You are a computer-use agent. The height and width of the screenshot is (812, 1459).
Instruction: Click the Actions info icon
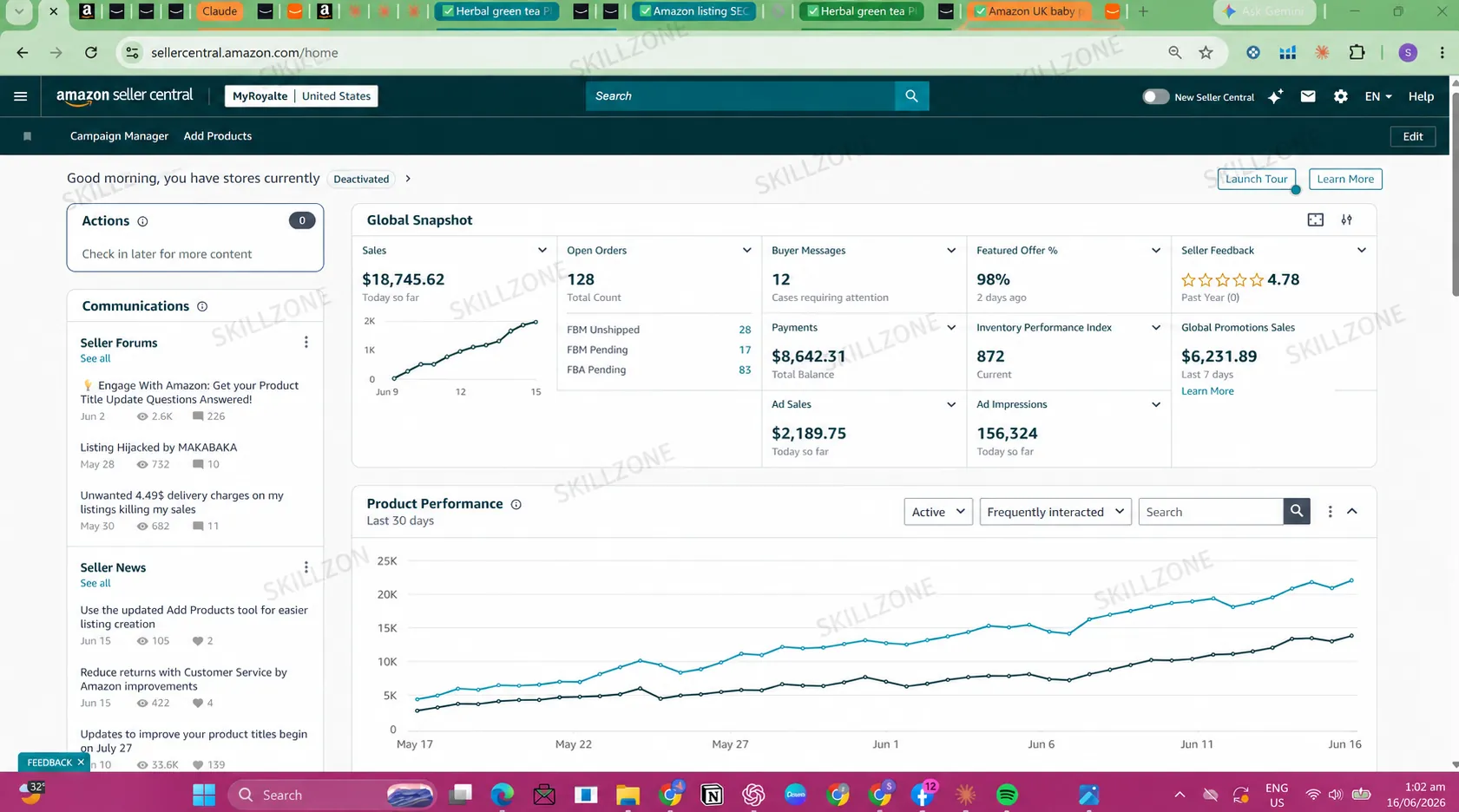coord(142,221)
